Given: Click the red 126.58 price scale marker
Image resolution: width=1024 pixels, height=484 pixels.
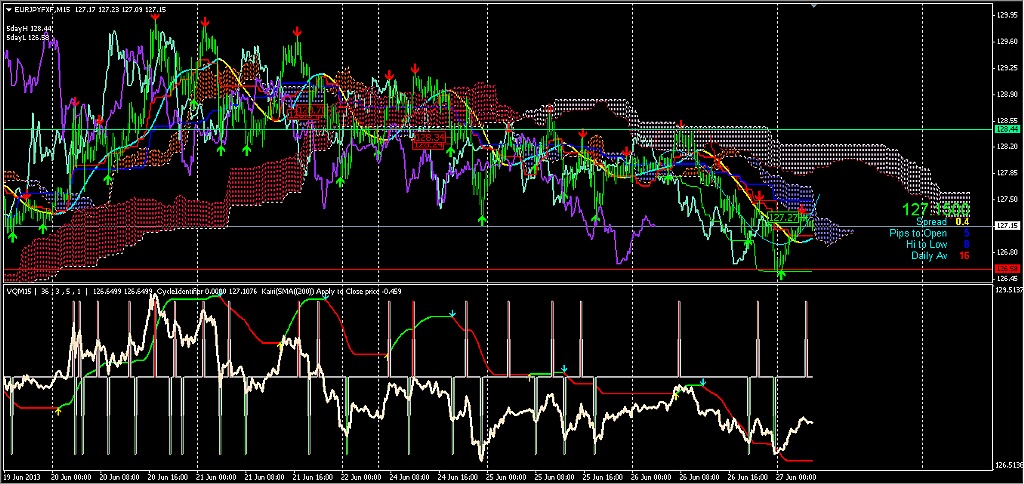Looking at the screenshot, I should click(x=1006, y=269).
